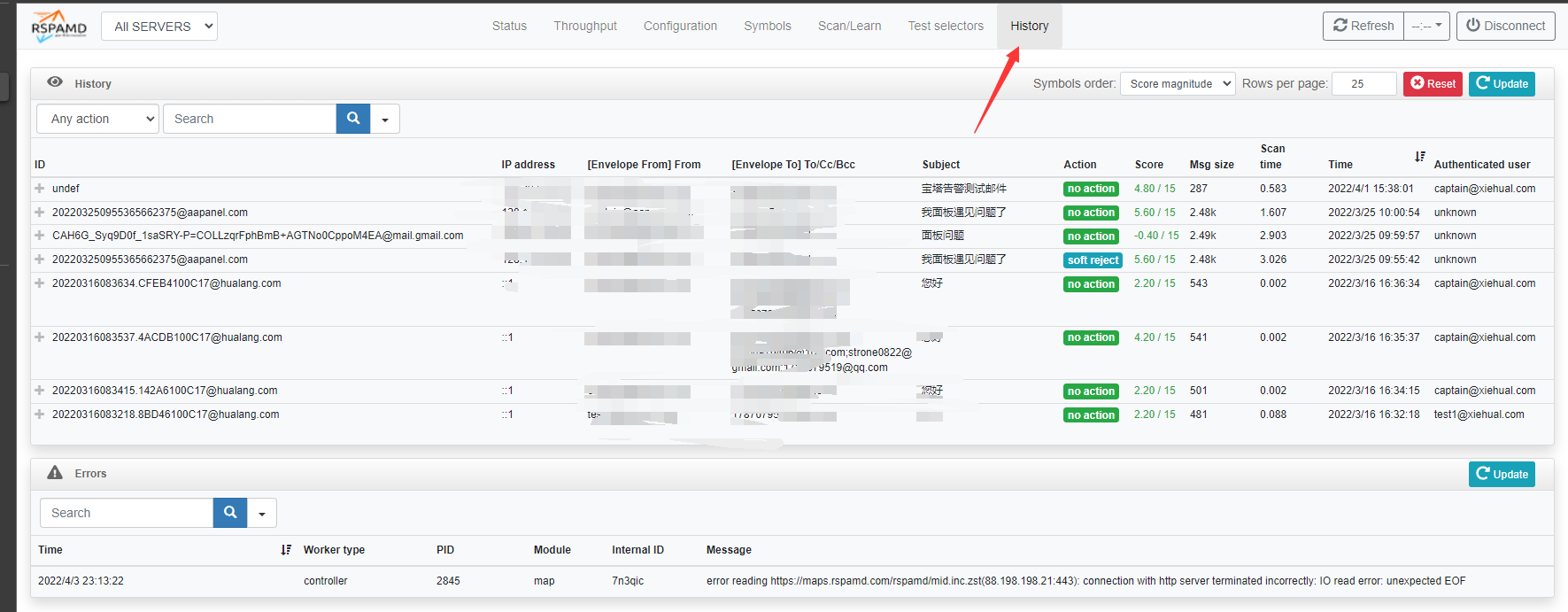Click the Module column header in Errors

552,550
